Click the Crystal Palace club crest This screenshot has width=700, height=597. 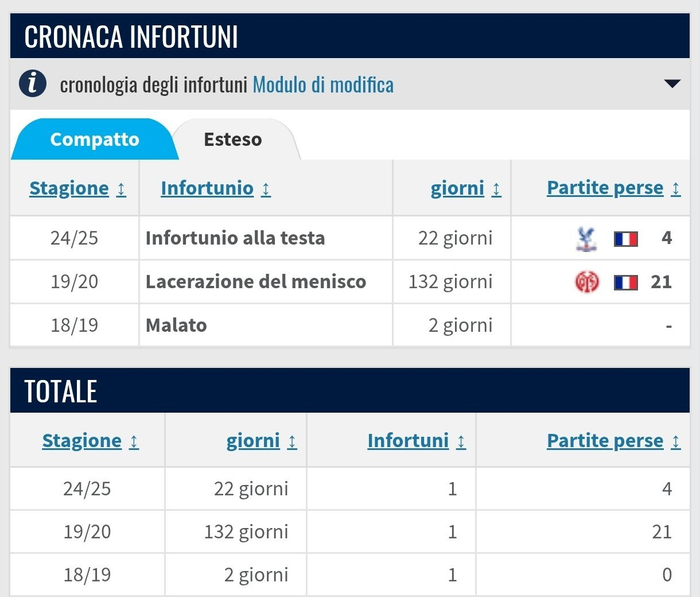(x=586, y=239)
